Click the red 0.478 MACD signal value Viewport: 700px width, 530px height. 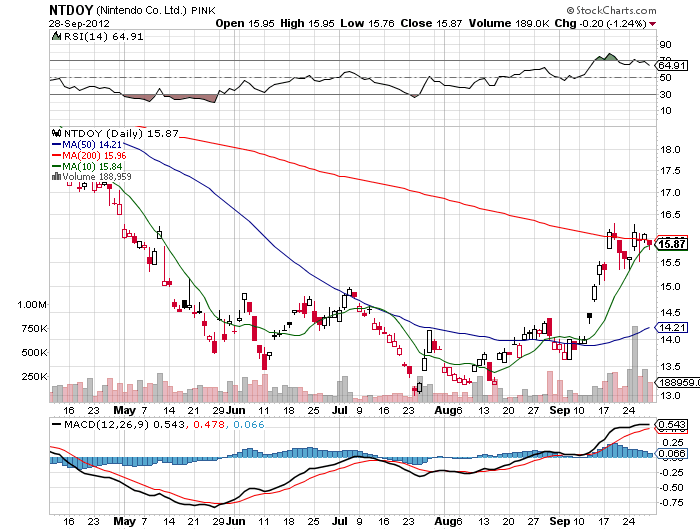(x=209, y=424)
